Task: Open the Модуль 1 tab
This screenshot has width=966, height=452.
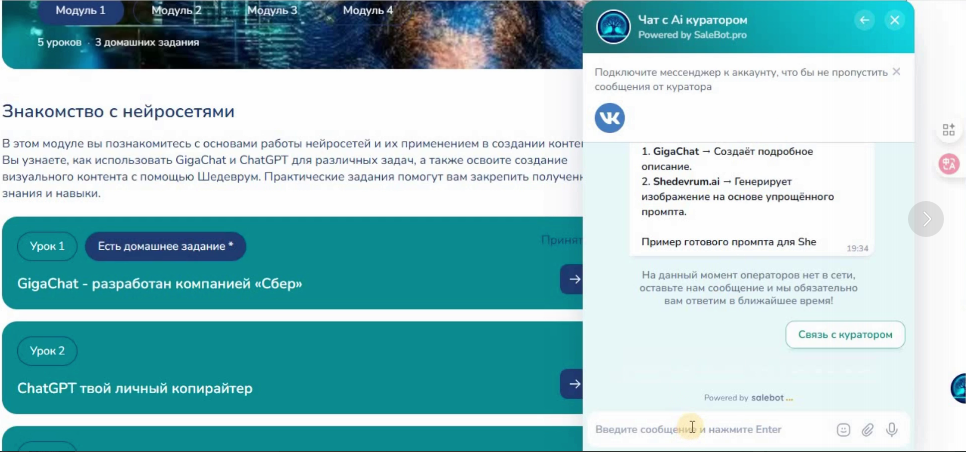Action: point(81,10)
